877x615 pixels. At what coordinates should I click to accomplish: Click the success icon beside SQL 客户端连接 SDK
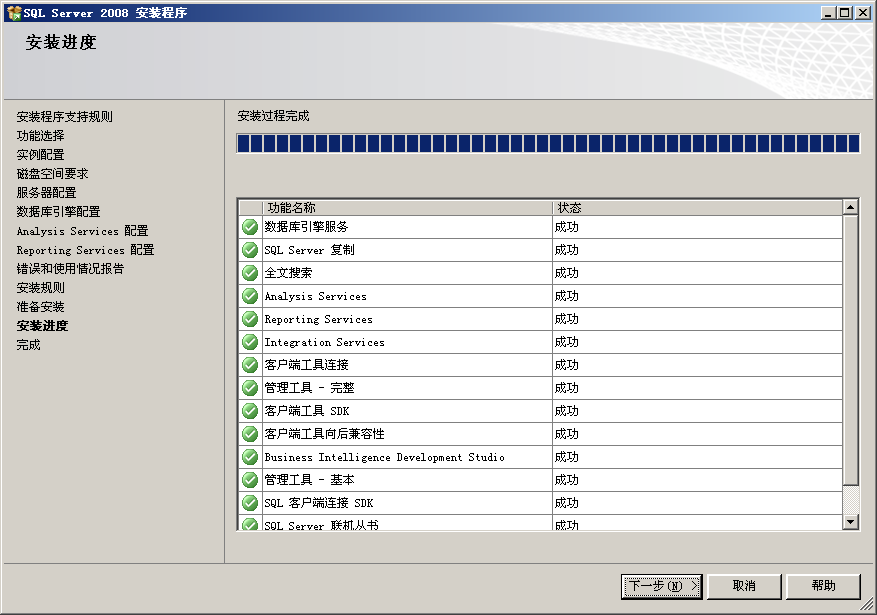pyautogui.click(x=250, y=503)
